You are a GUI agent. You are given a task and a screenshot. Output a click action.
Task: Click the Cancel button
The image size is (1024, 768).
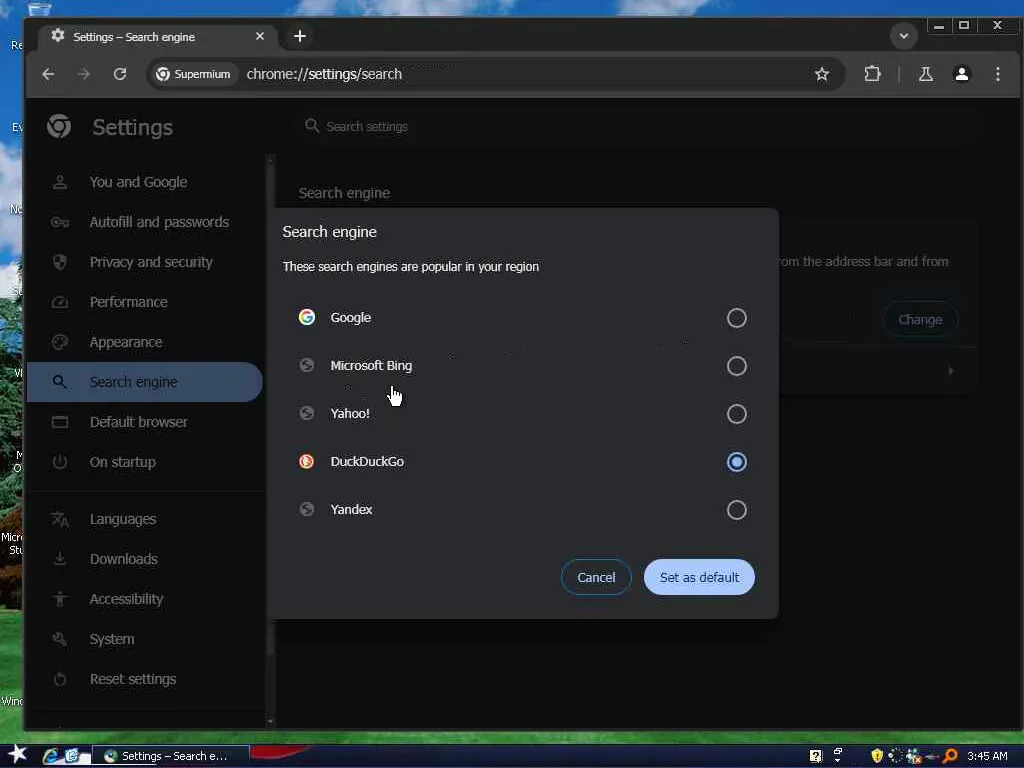596,577
